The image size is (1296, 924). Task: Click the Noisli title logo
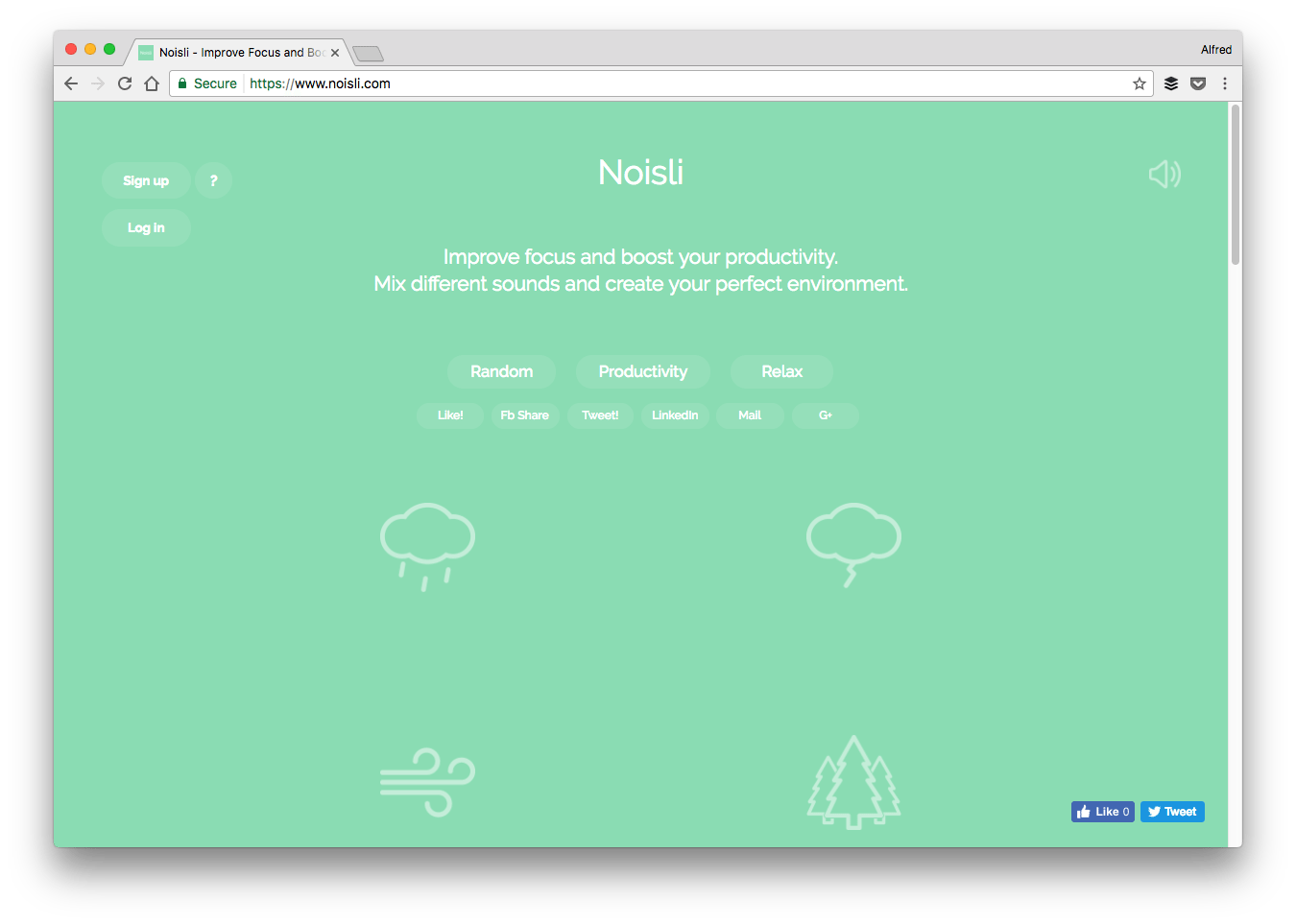[640, 173]
